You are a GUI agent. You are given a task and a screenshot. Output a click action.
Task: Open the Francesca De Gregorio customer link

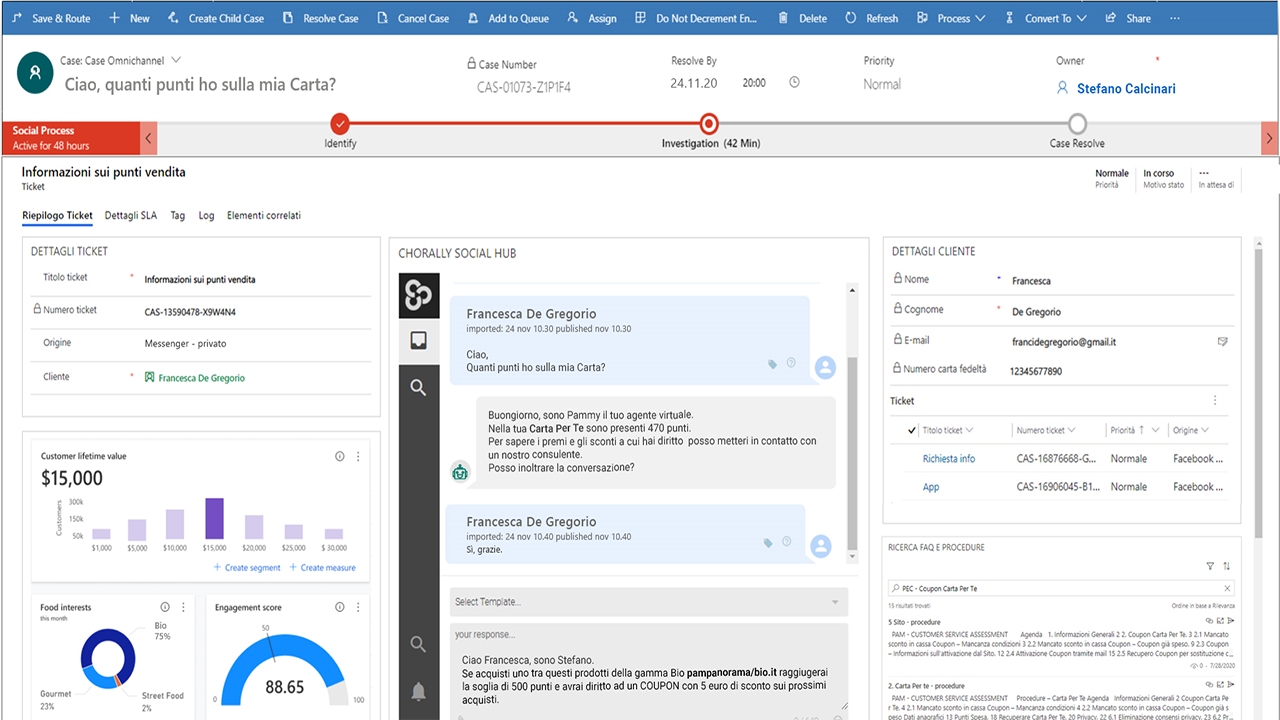(201, 378)
